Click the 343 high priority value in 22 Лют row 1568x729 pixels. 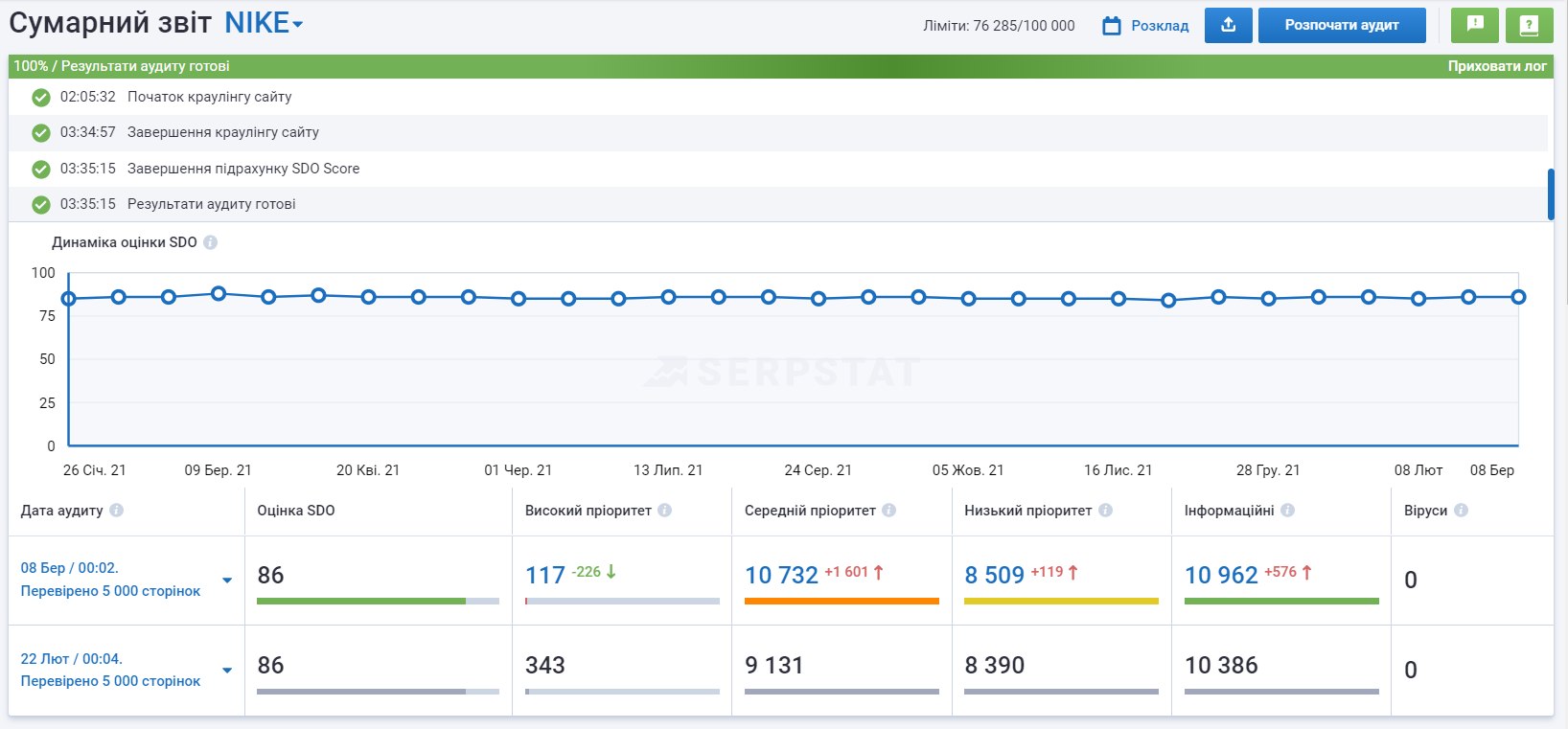[545, 665]
